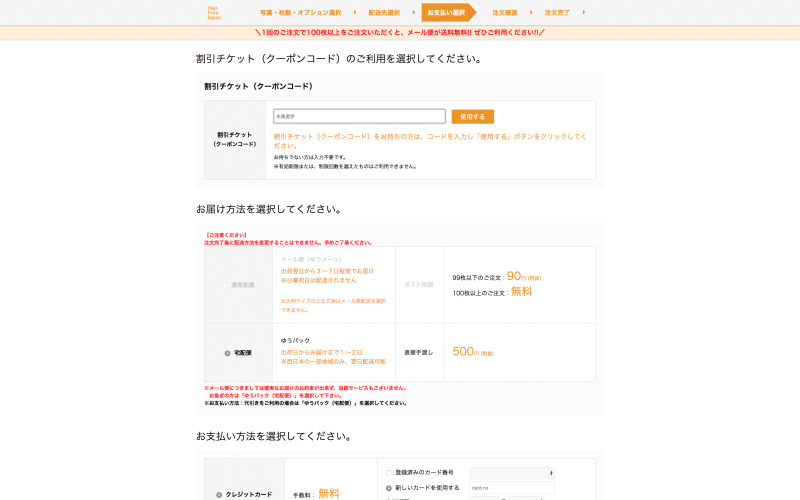Select 登録済みのカード番号 radio button
Viewport: 800px width, 500px height.
click(389, 473)
